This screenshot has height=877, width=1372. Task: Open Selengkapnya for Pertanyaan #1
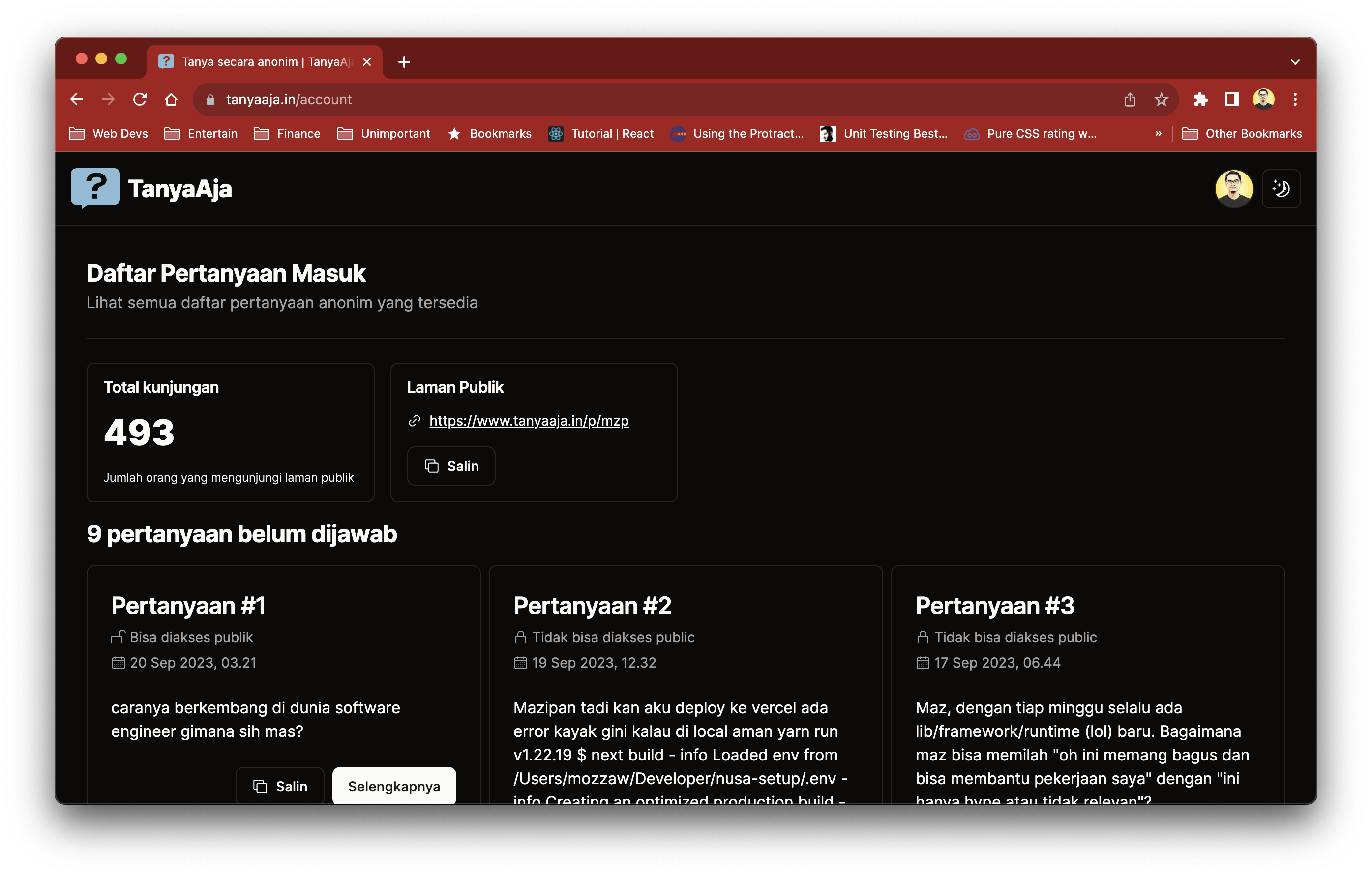point(394,786)
